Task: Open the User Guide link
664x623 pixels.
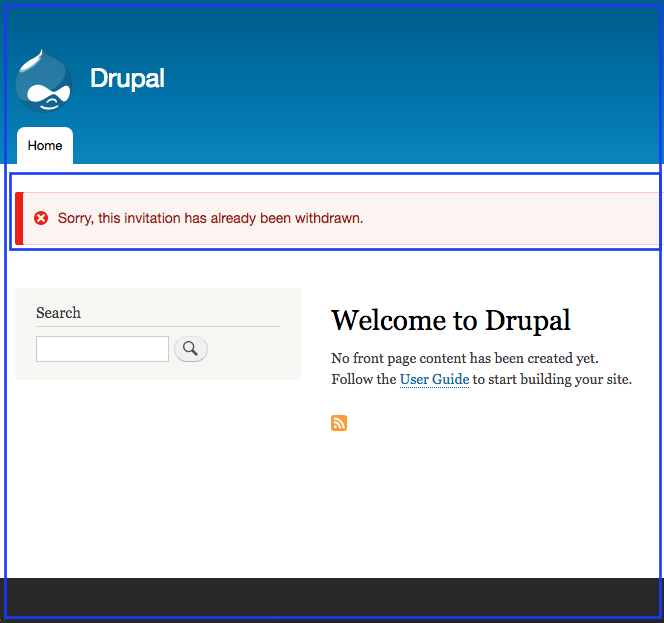Action: tap(434, 379)
